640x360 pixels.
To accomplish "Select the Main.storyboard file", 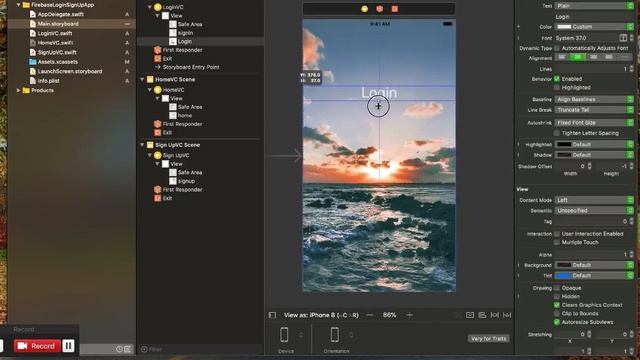I will pos(58,24).
